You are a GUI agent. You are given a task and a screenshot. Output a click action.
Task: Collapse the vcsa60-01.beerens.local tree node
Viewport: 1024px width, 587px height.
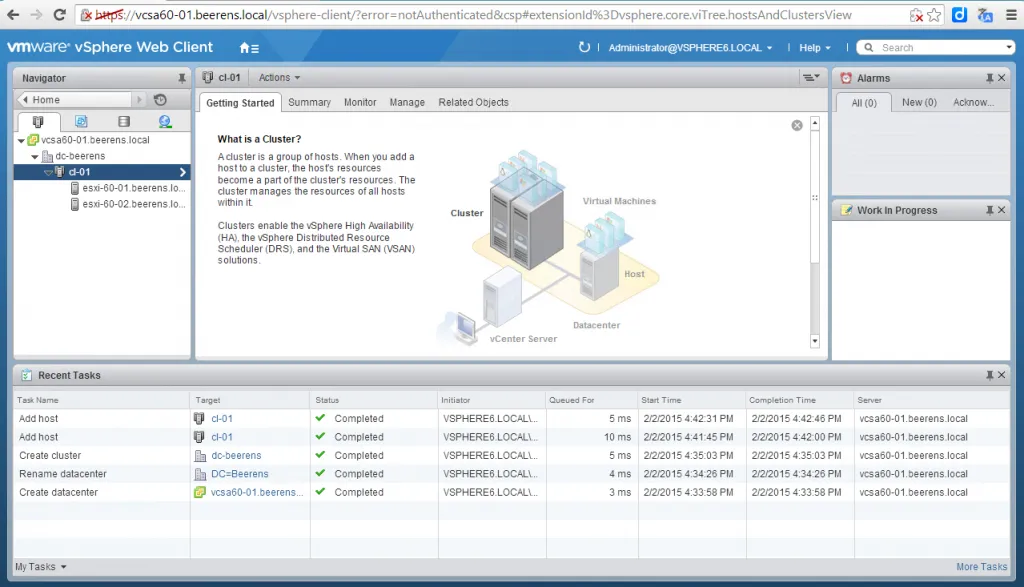(x=21, y=140)
